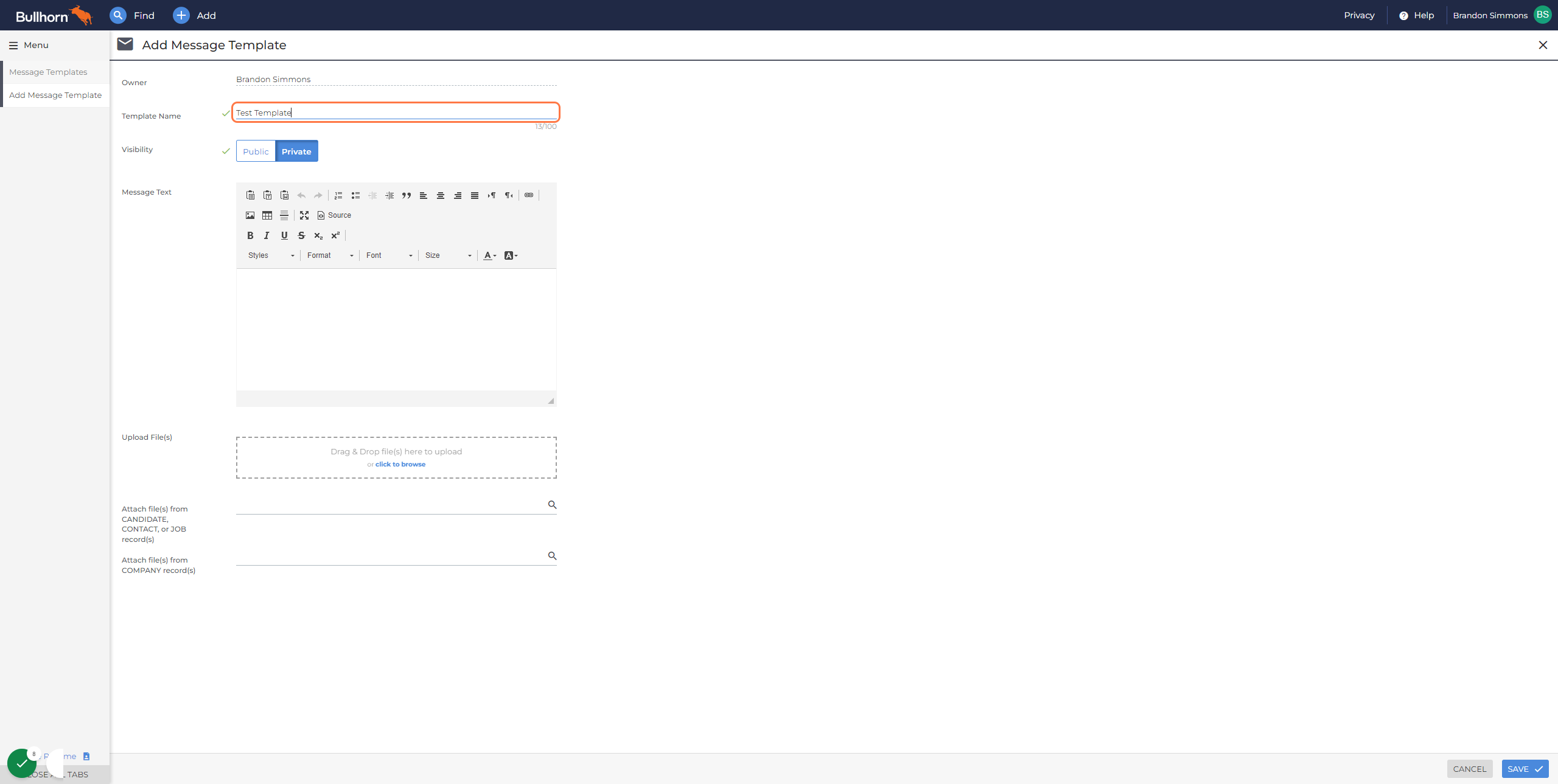This screenshot has height=784, width=1558.
Task: Select Add Message Template sidebar item
Action: (x=55, y=95)
